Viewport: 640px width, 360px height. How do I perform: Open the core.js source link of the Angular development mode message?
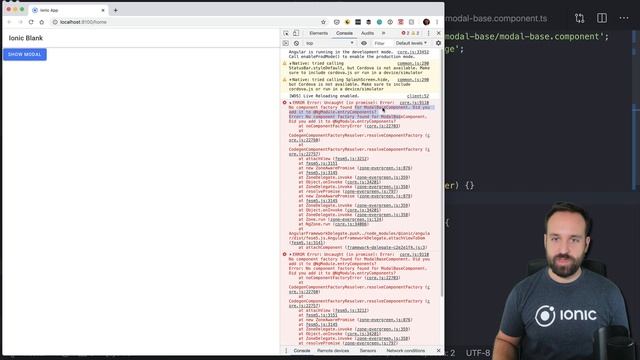(413, 52)
